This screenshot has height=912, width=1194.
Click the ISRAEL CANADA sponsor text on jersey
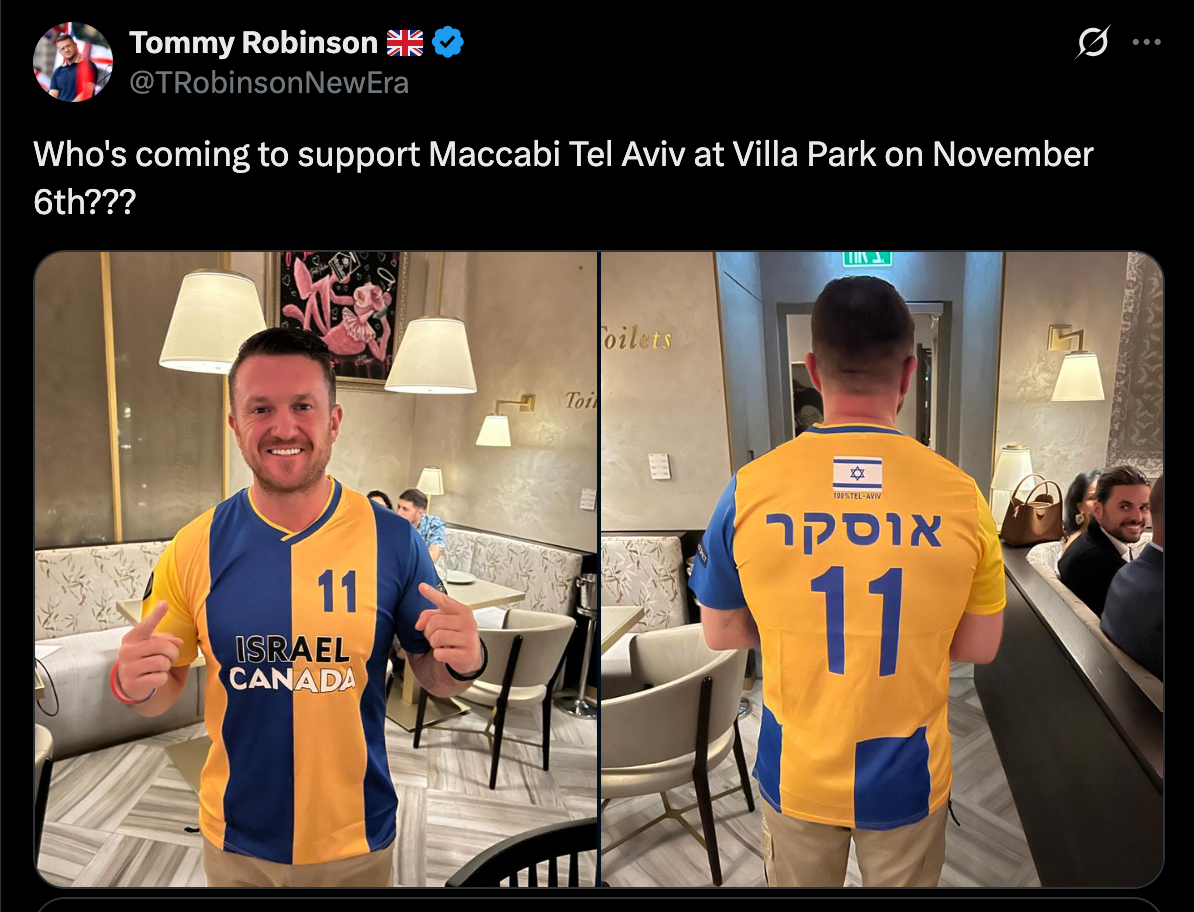[x=293, y=664]
